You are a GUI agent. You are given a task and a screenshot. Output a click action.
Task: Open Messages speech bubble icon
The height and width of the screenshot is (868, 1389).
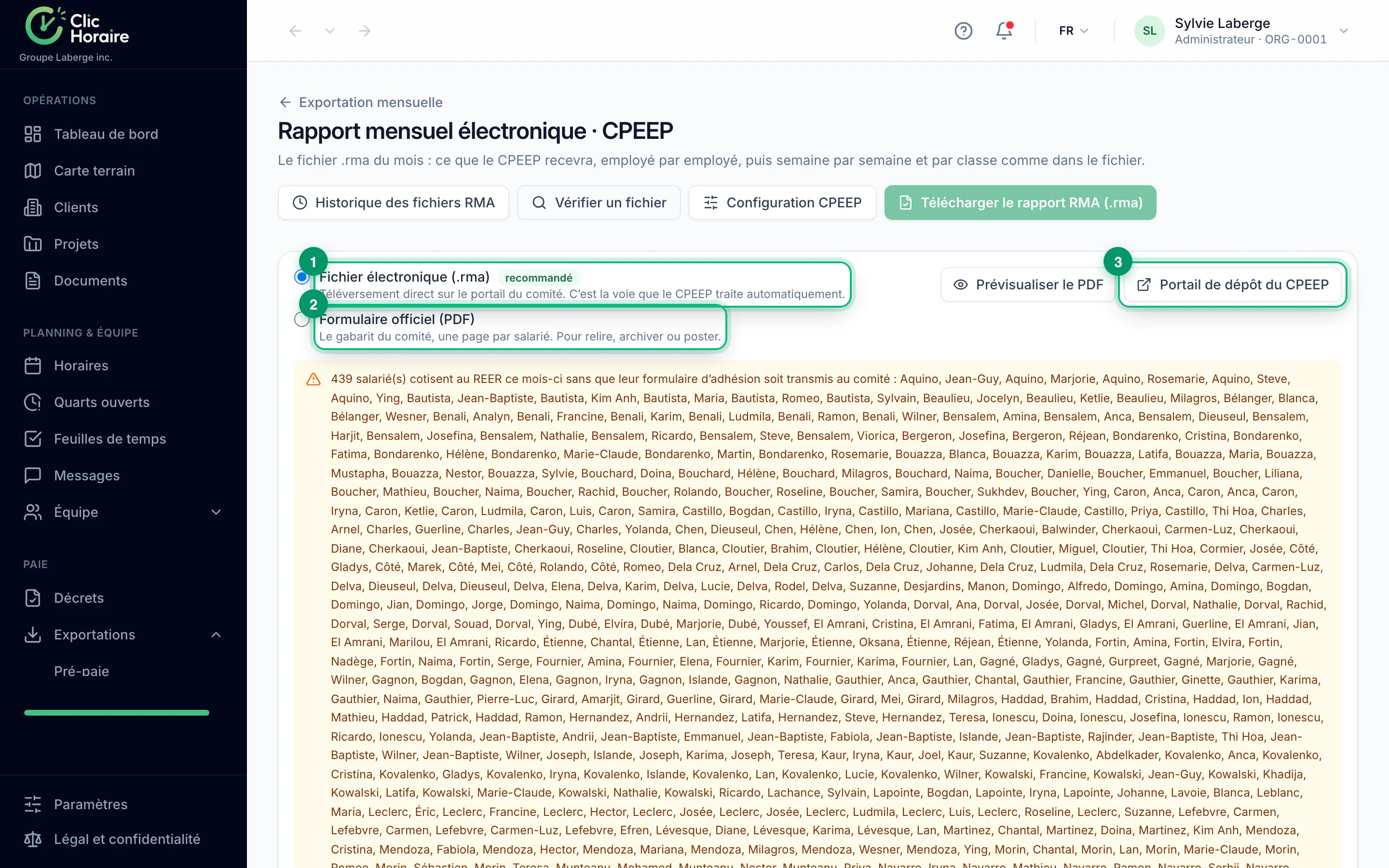point(33,475)
